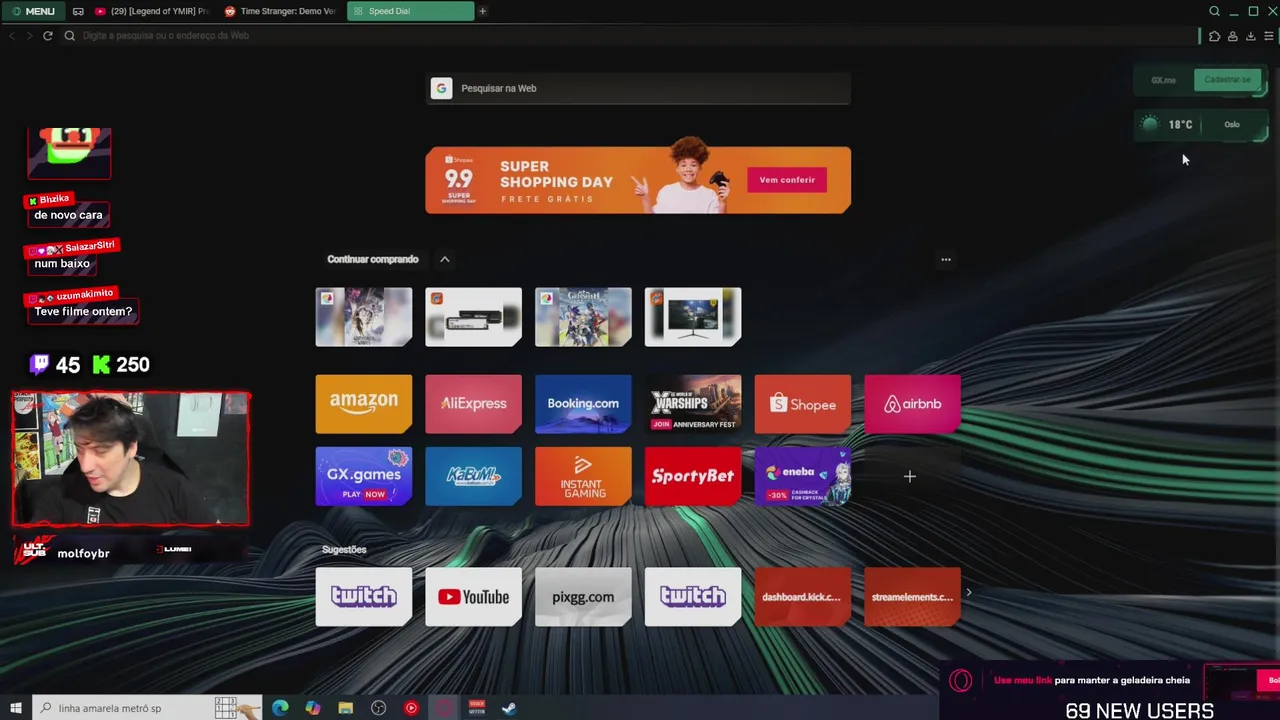Open the streamelements suggestion tile
This screenshot has height=720, width=1280.
pyautogui.click(x=912, y=597)
